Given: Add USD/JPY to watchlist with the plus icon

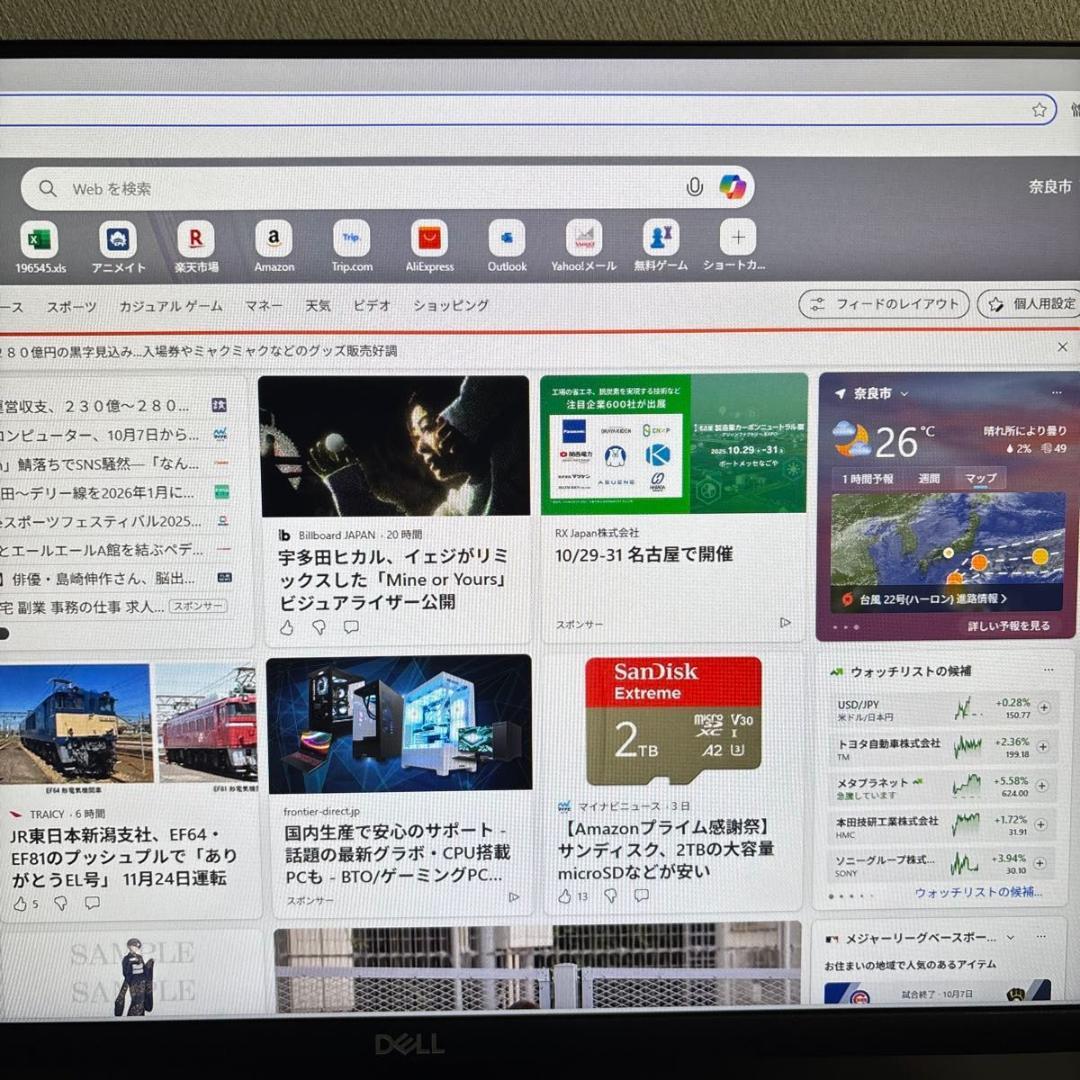Looking at the screenshot, I should click(x=1043, y=710).
